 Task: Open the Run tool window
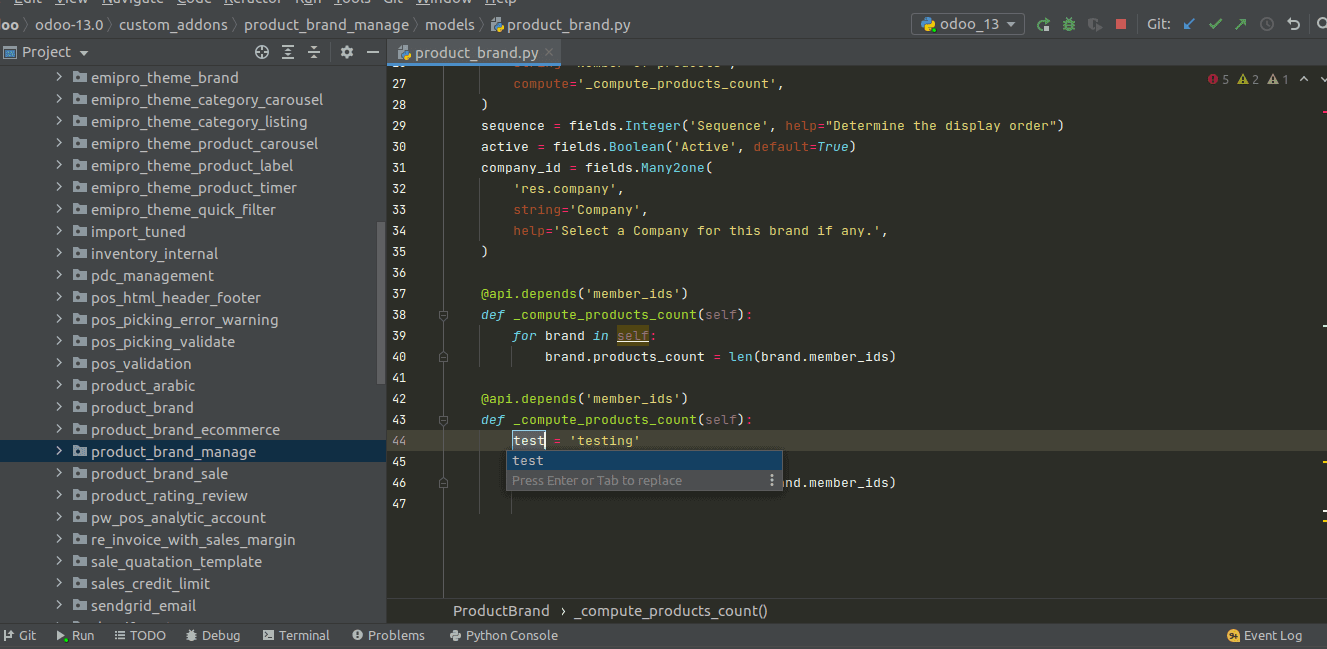(x=75, y=635)
